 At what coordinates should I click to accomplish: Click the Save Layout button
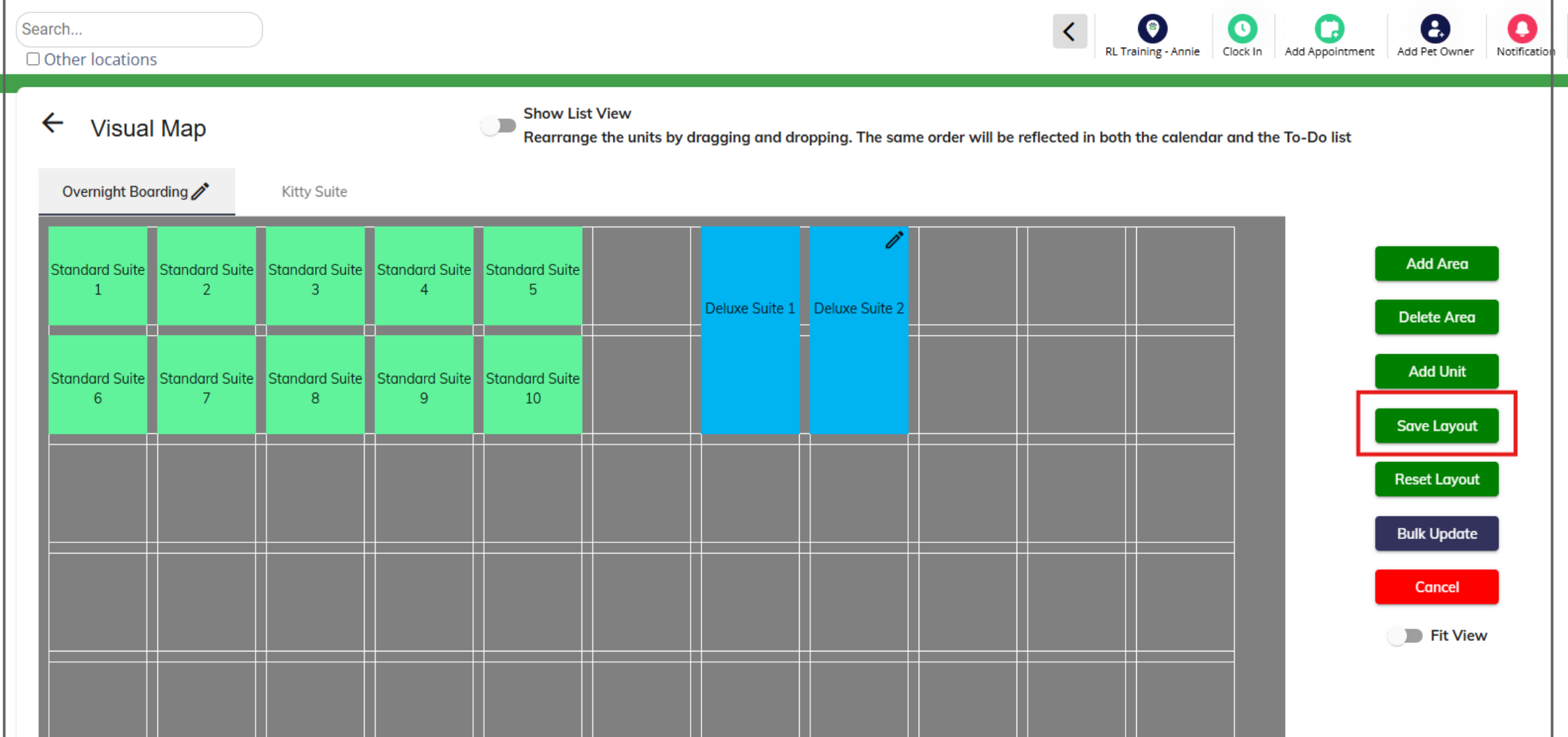coord(1437,425)
